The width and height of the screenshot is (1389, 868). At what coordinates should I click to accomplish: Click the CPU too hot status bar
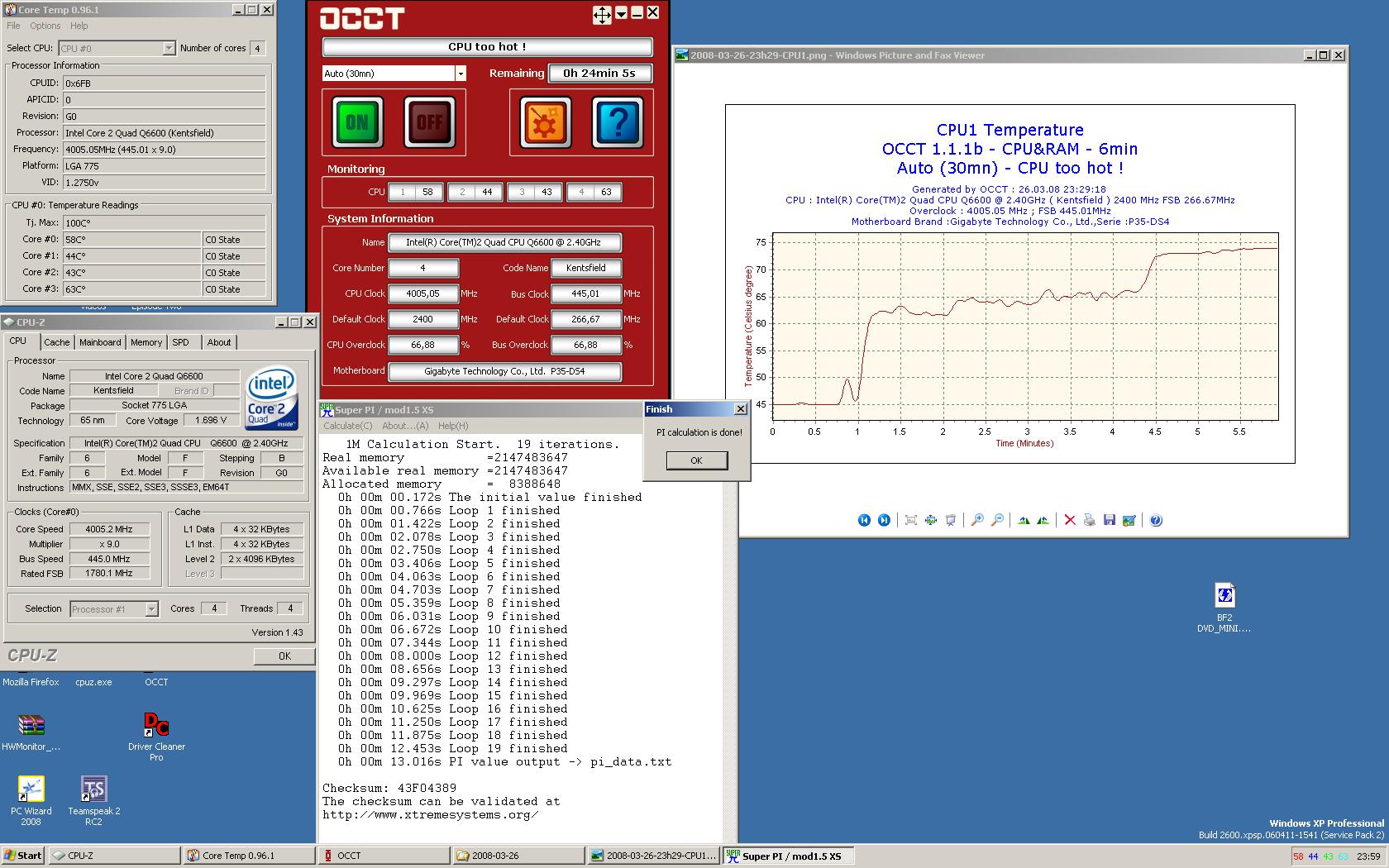[487, 47]
